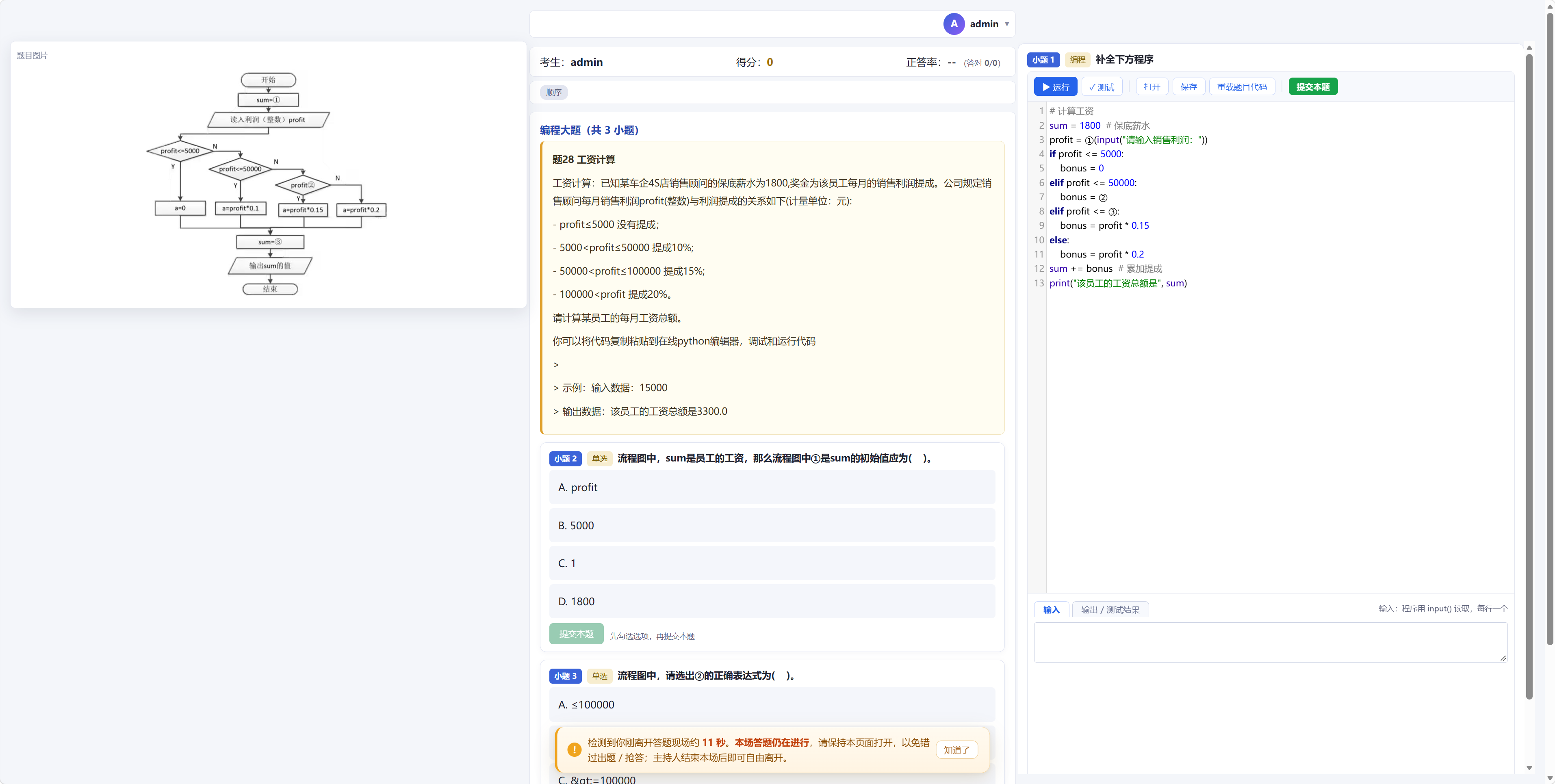
Task: Select option D. 1800
Action: pyautogui.click(x=772, y=601)
